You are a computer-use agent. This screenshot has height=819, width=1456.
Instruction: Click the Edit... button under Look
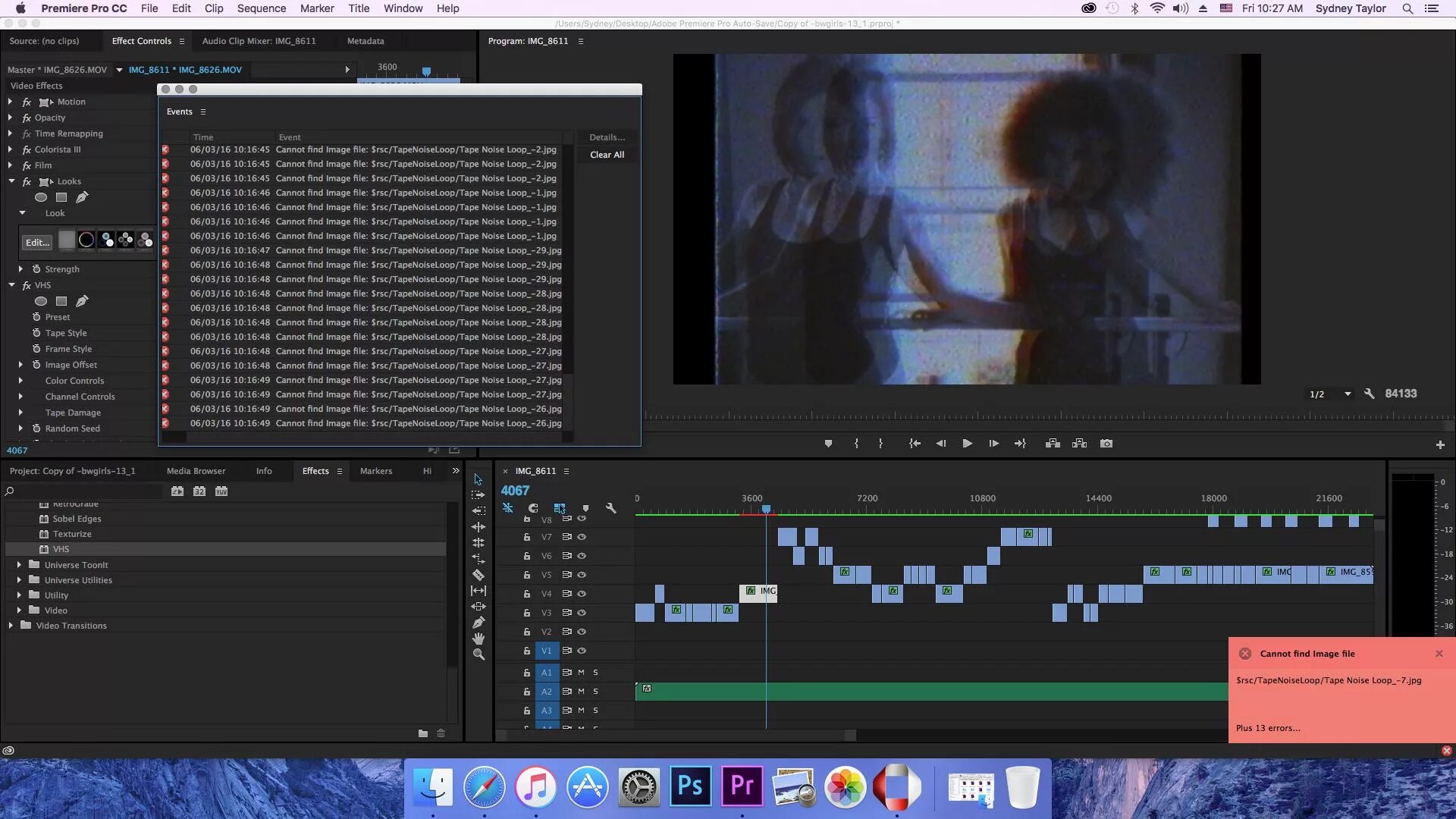pyautogui.click(x=37, y=243)
